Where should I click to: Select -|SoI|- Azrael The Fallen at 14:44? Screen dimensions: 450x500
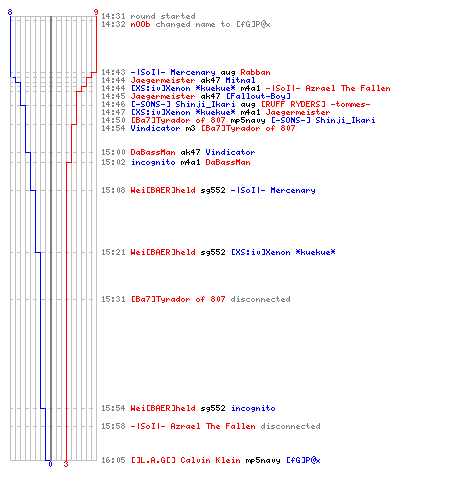pyautogui.click(x=328, y=88)
